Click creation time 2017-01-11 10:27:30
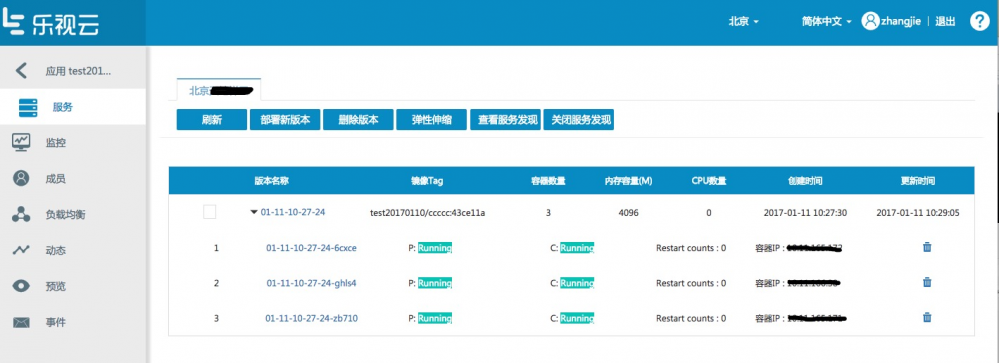The height and width of the screenshot is (363, 999). click(805, 213)
